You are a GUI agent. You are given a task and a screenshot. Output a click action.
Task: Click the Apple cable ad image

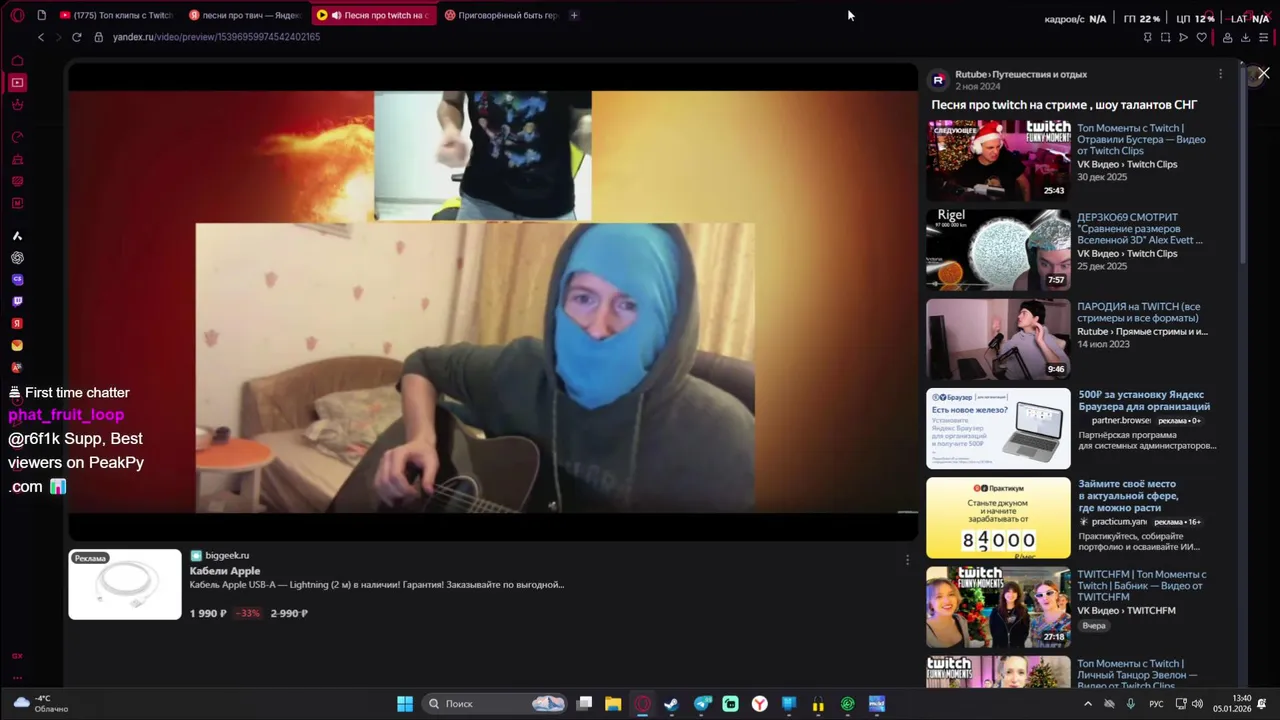click(125, 584)
